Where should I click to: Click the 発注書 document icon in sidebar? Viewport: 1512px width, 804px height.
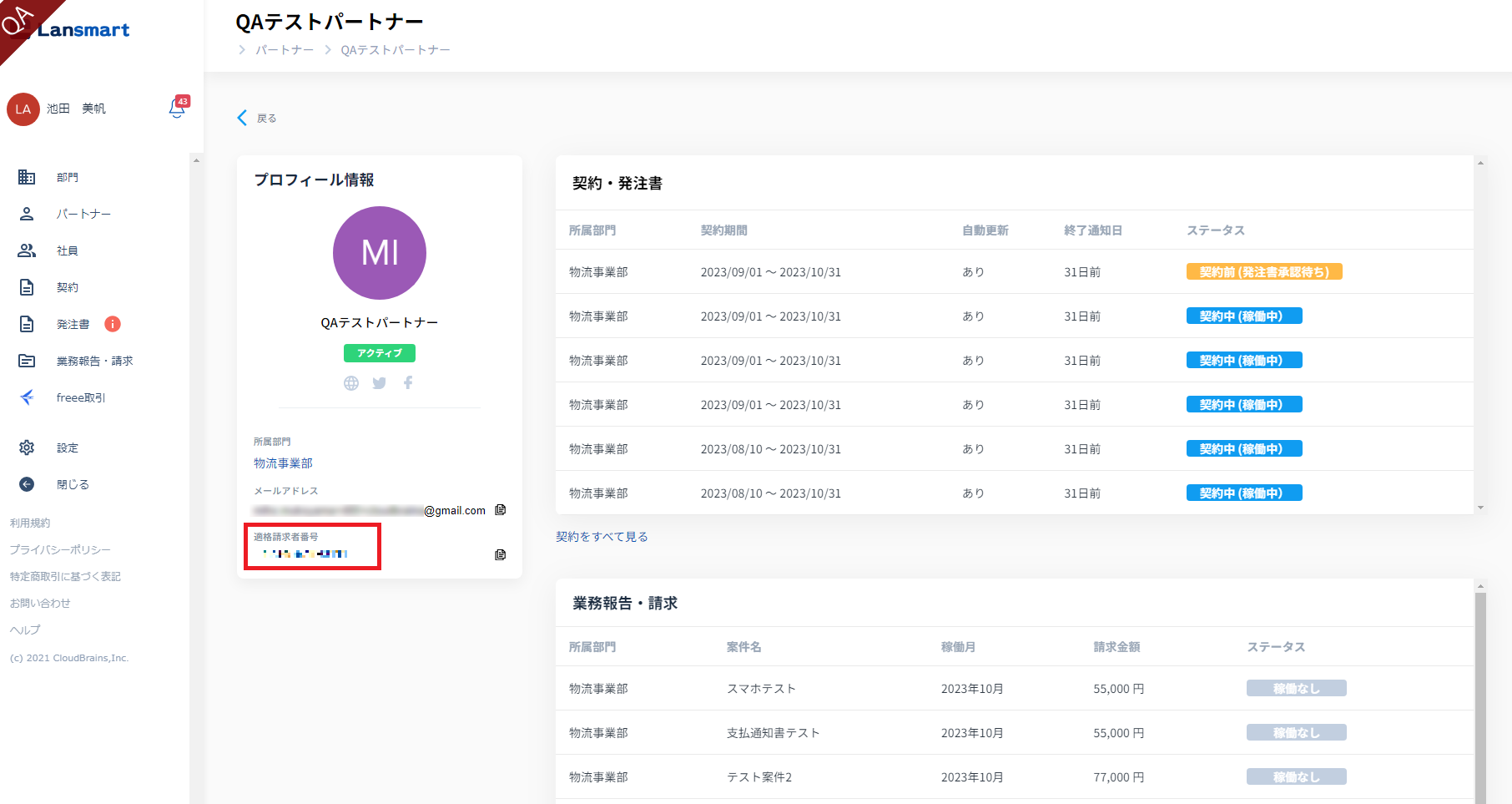point(27,324)
